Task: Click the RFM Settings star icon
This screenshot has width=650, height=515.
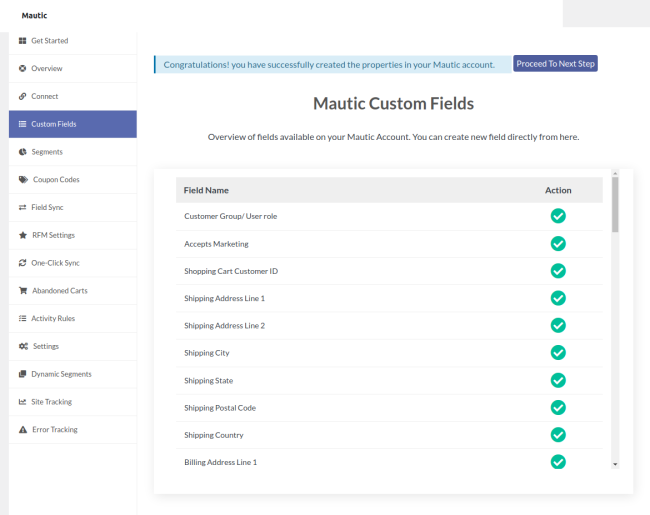Action: 22,235
